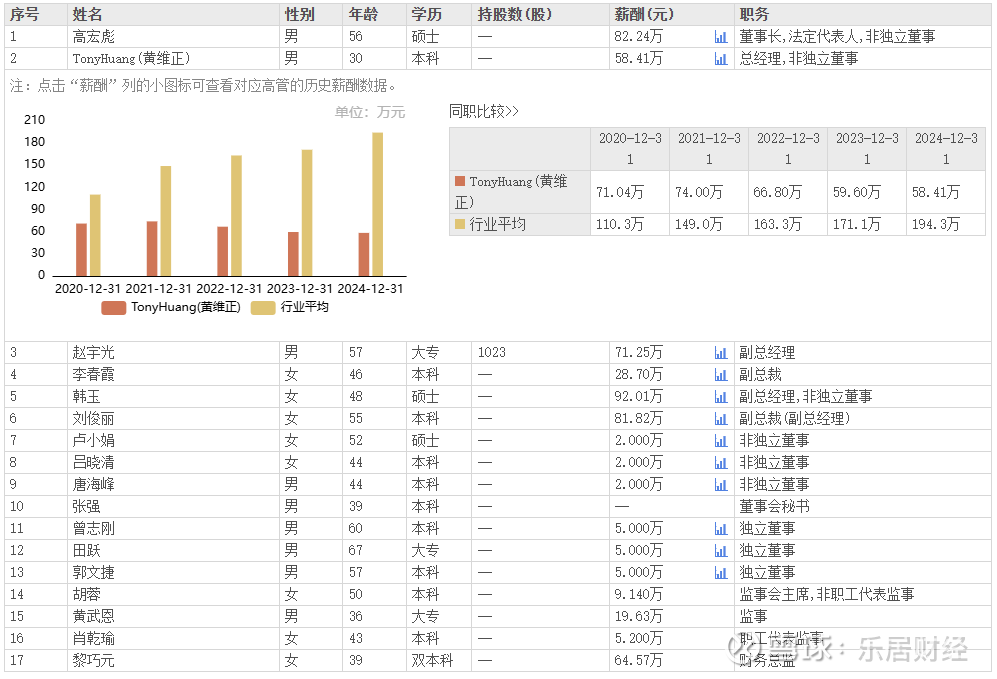Click 2023-12-31 label on chart axis
997x679 pixels.
coord(299,289)
